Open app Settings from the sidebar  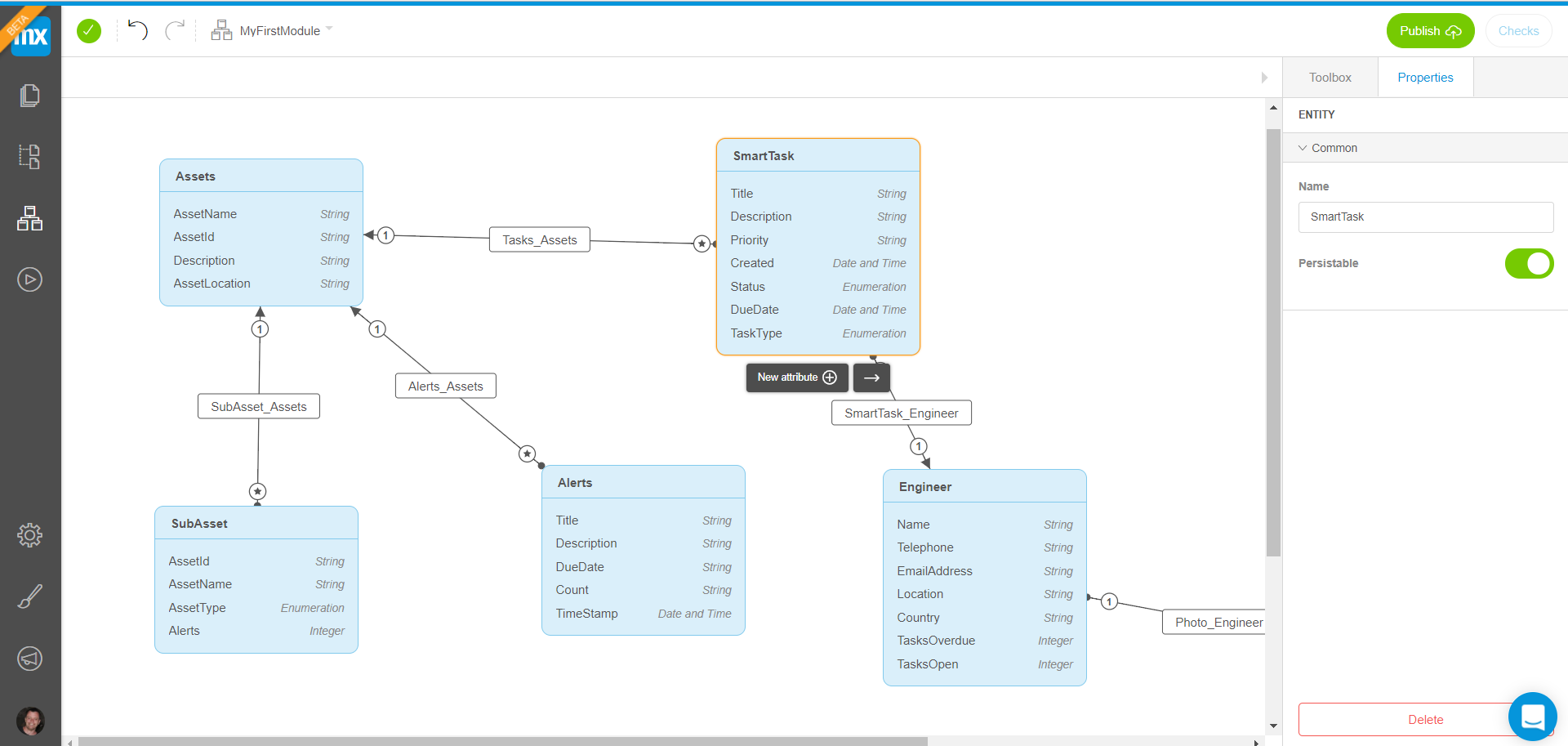click(x=29, y=535)
